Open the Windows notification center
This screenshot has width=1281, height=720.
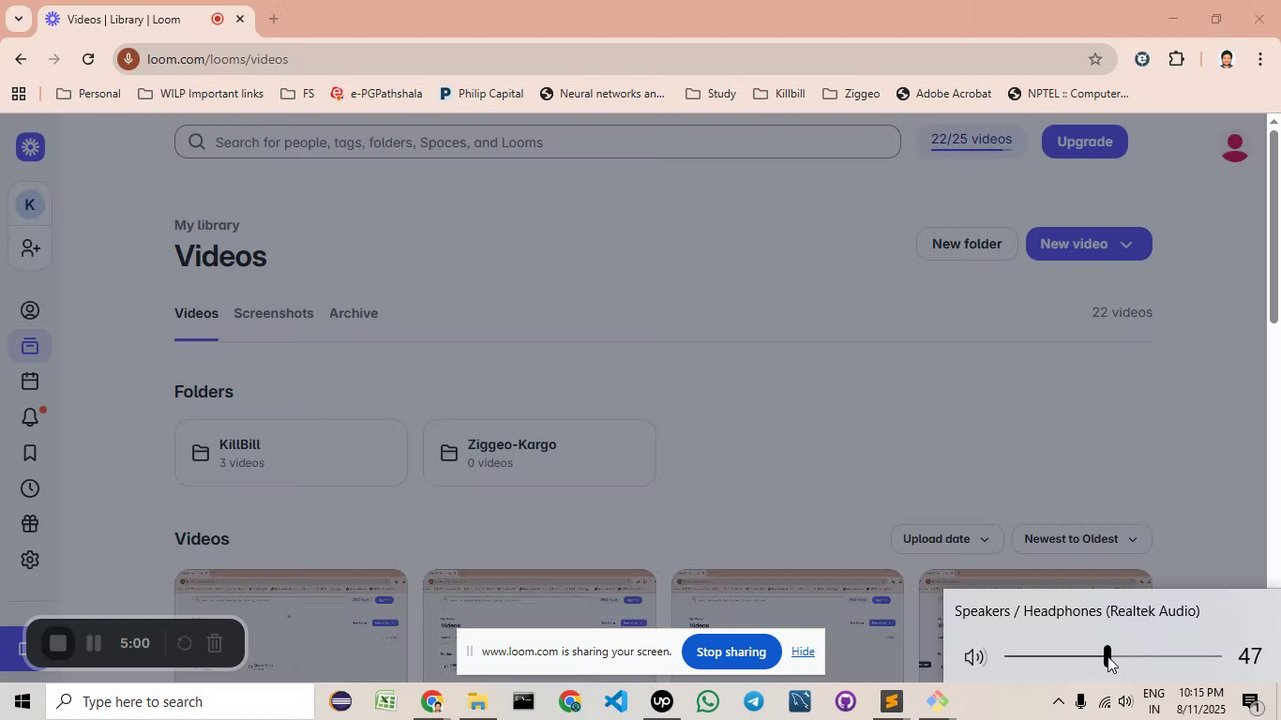coord(1253,702)
